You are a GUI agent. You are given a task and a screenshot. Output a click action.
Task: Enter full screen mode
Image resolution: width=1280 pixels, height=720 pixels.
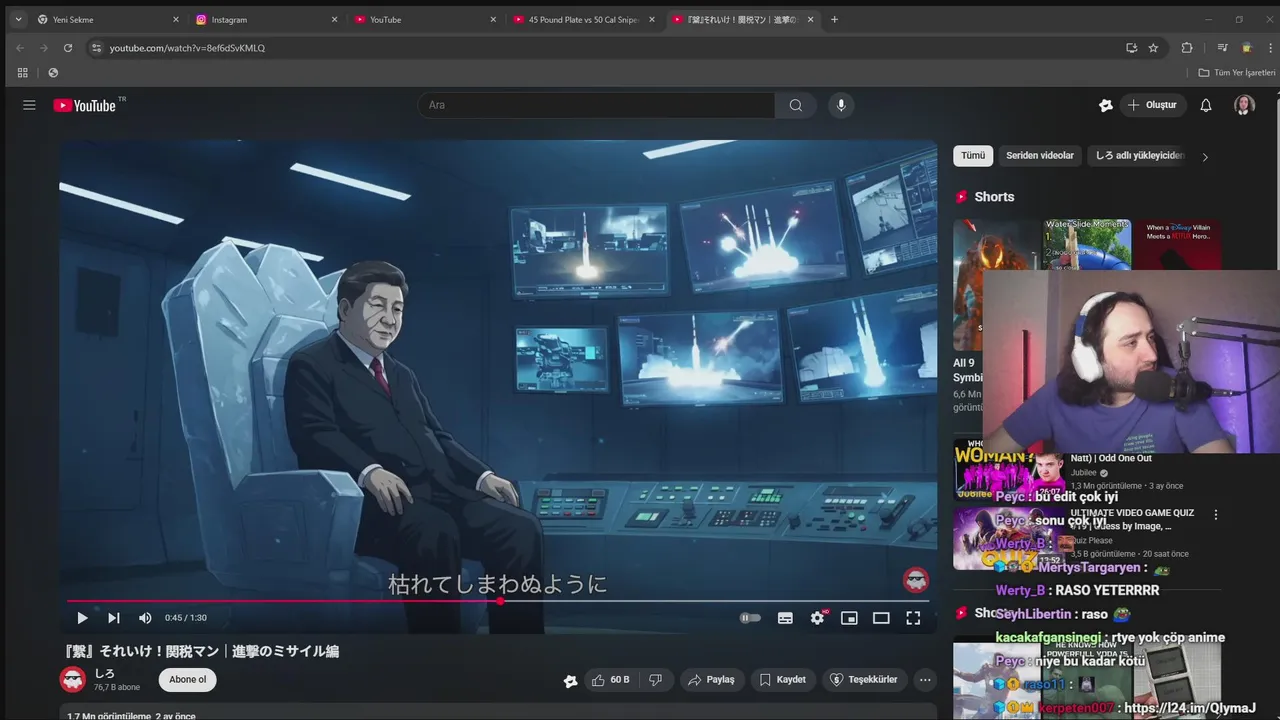(x=913, y=618)
